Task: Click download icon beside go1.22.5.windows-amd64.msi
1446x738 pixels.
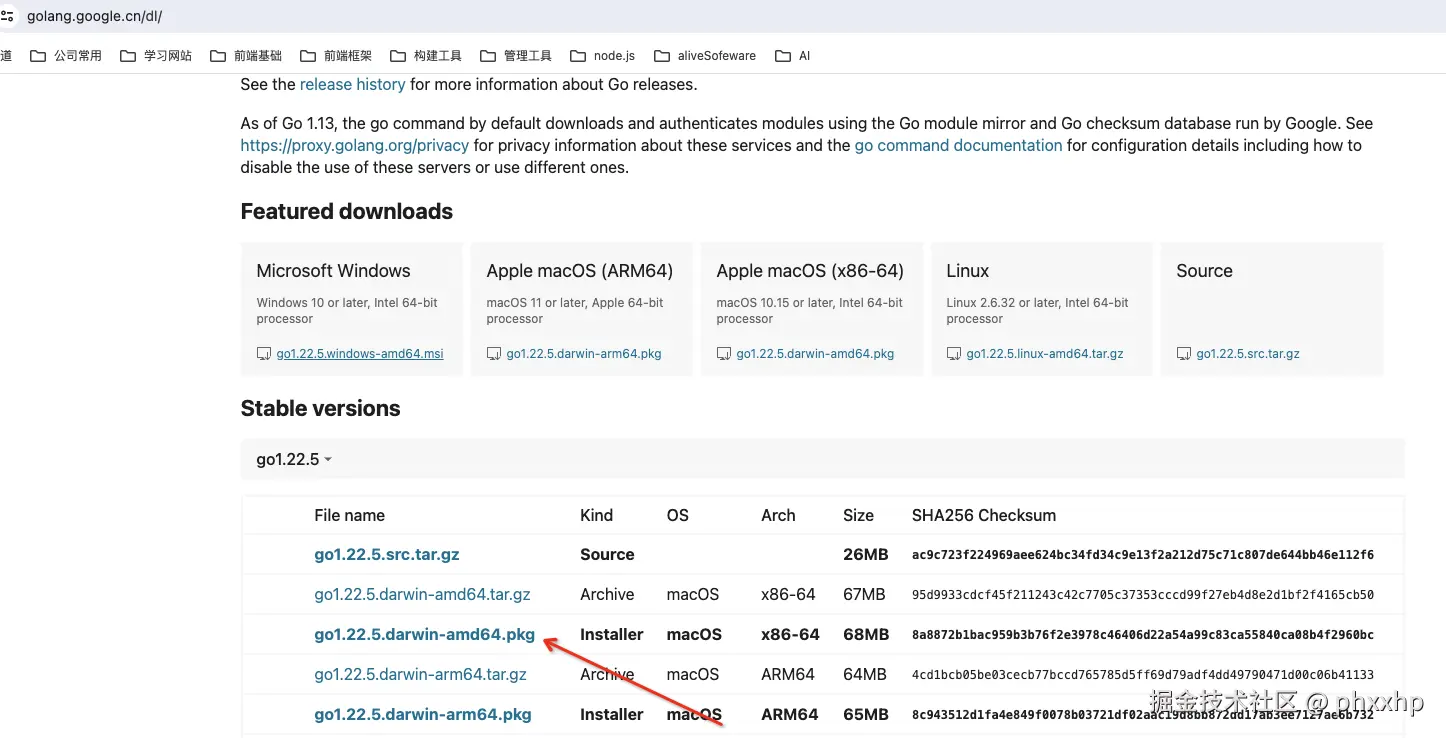Action: point(264,354)
